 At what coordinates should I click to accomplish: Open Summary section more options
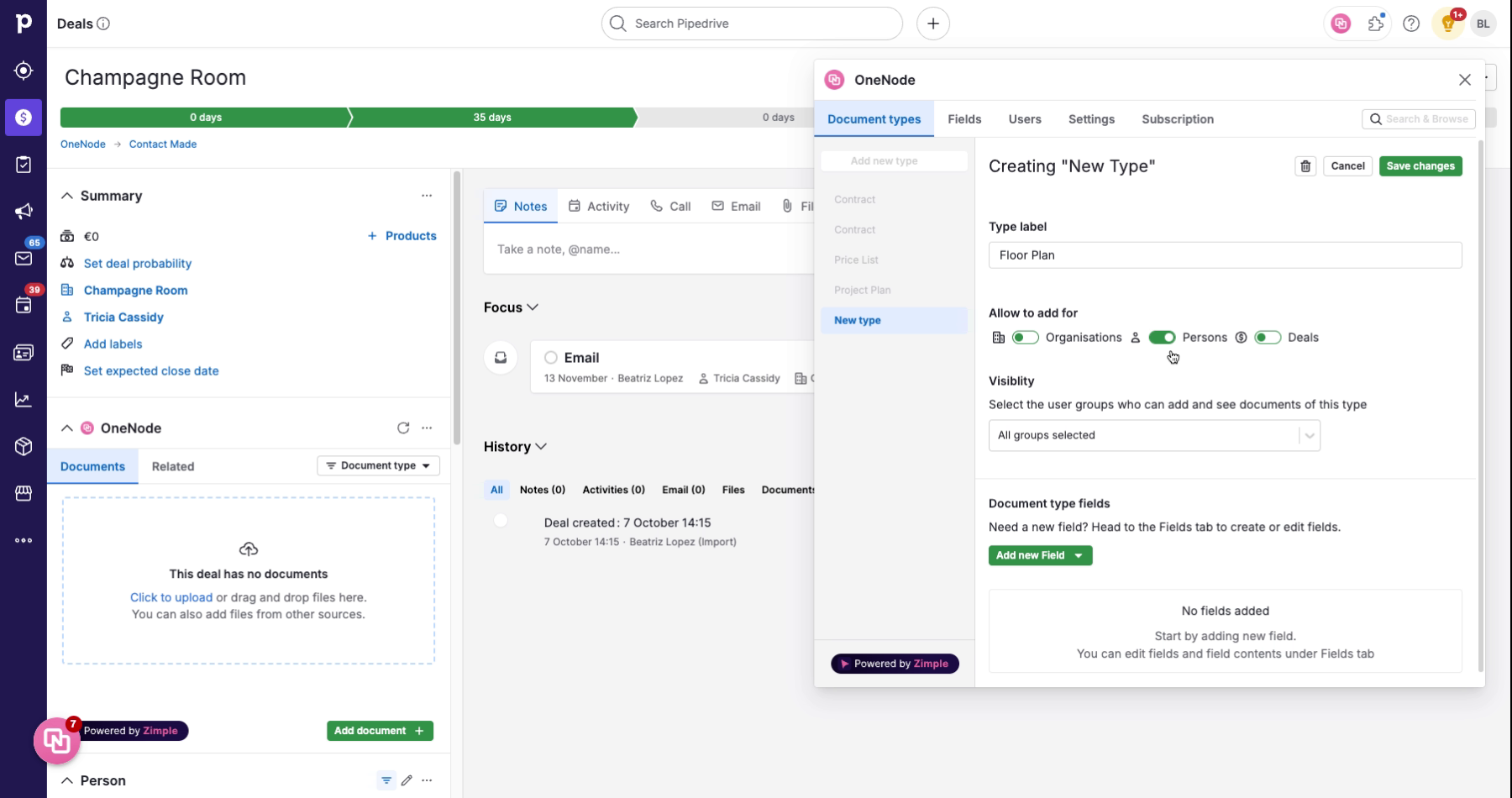click(427, 196)
